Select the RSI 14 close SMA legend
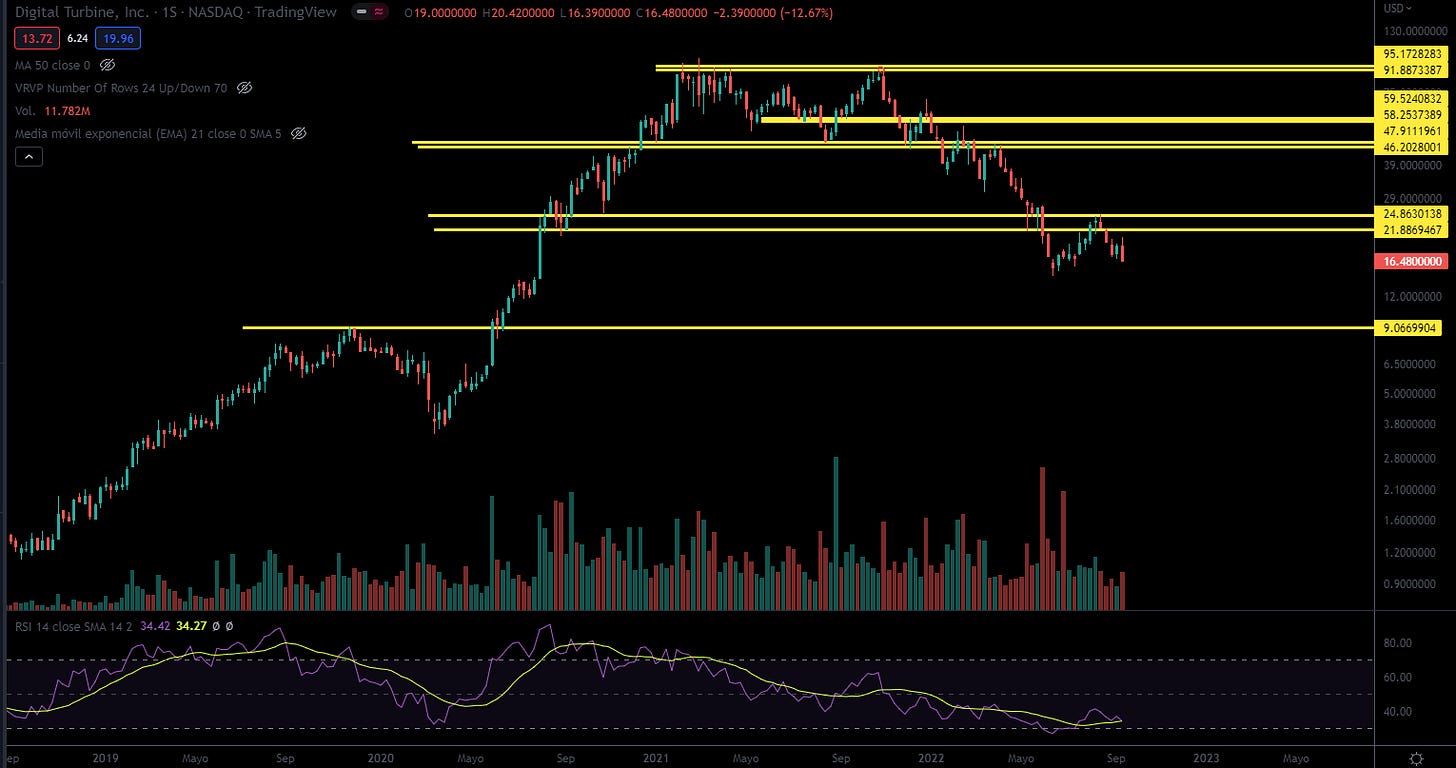 (74, 627)
